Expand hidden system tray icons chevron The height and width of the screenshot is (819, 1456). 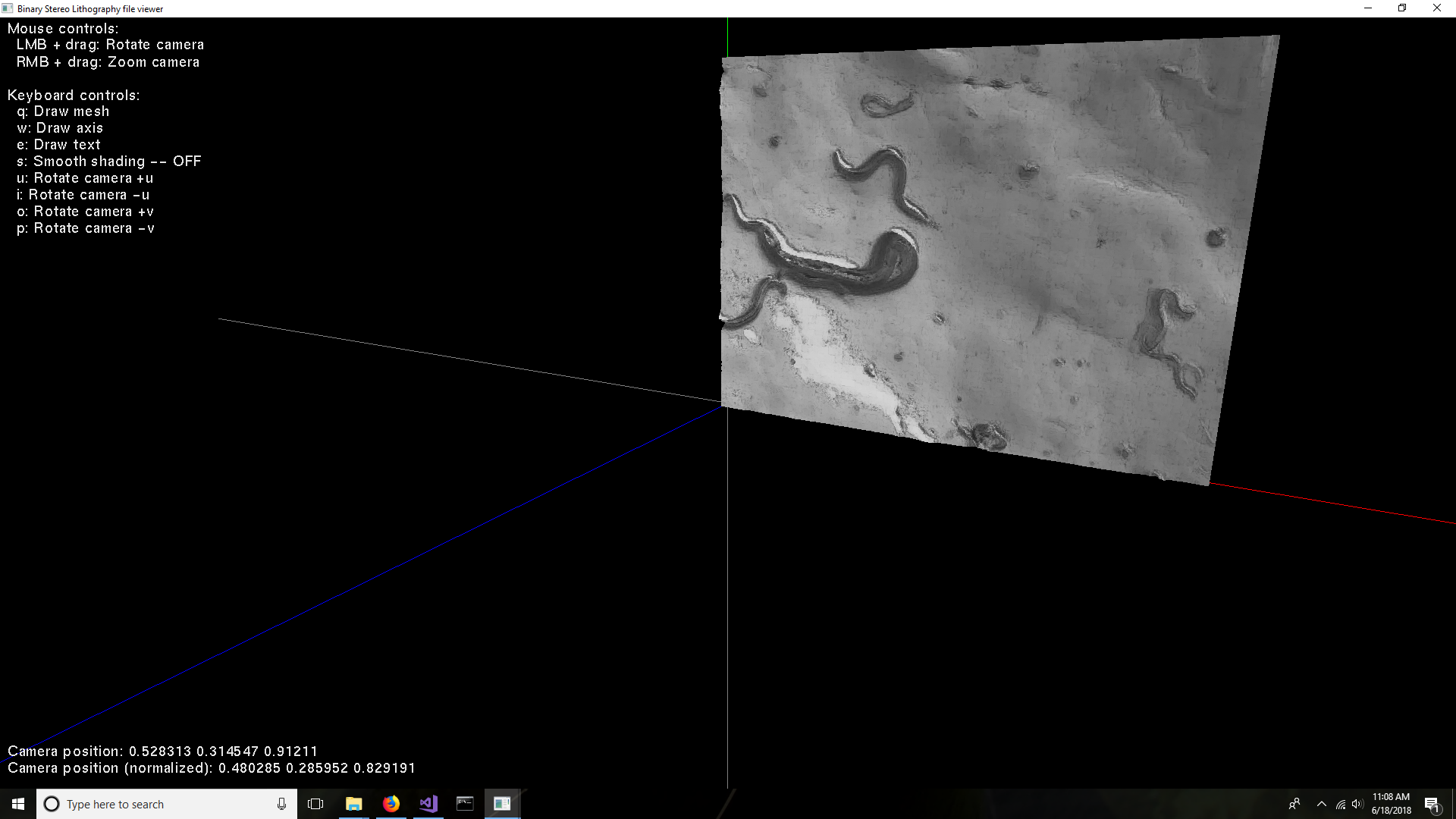1322,804
